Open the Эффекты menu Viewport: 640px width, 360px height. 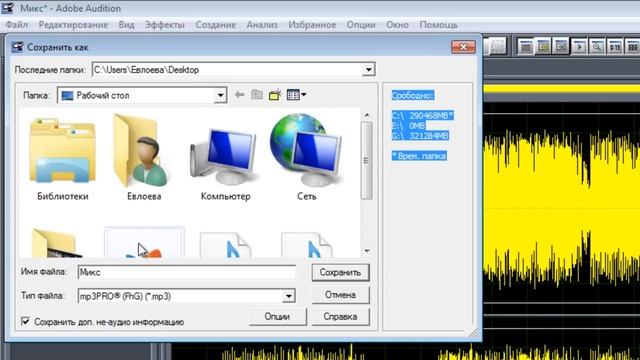click(165, 25)
